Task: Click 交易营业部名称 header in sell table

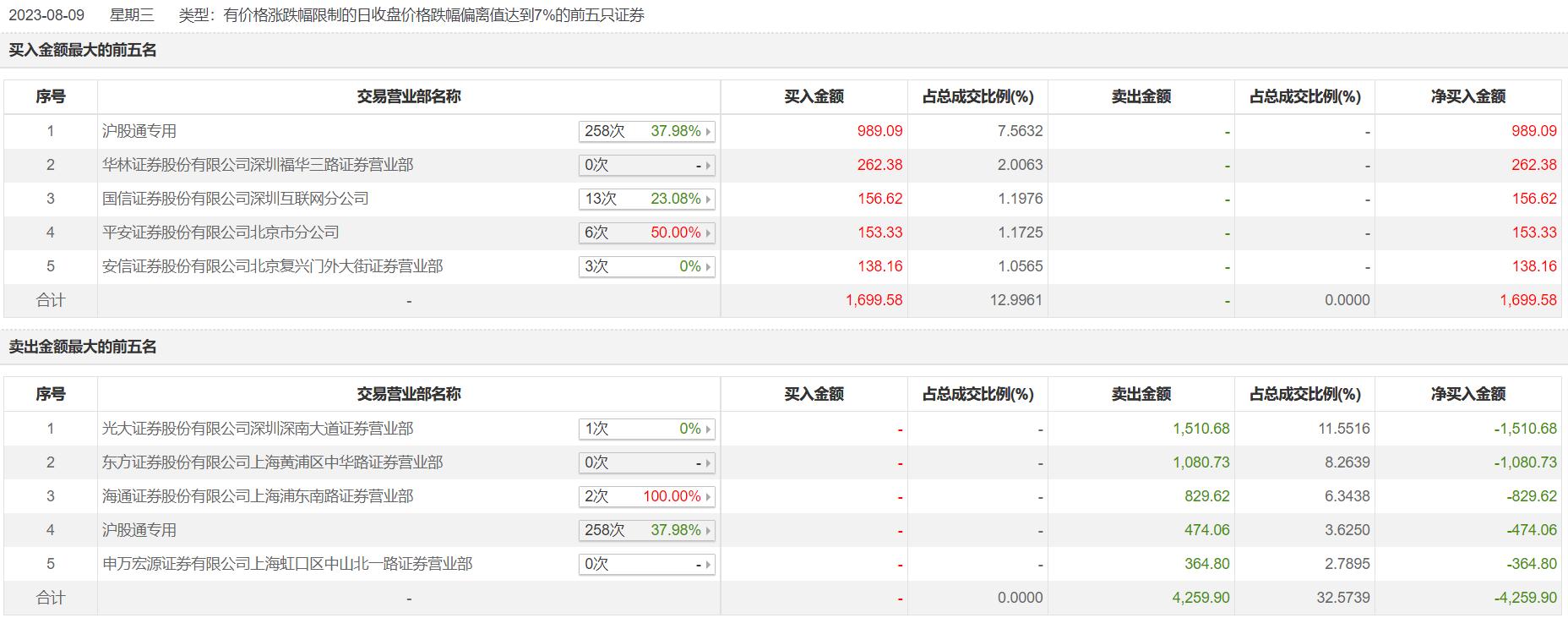Action: tap(409, 394)
